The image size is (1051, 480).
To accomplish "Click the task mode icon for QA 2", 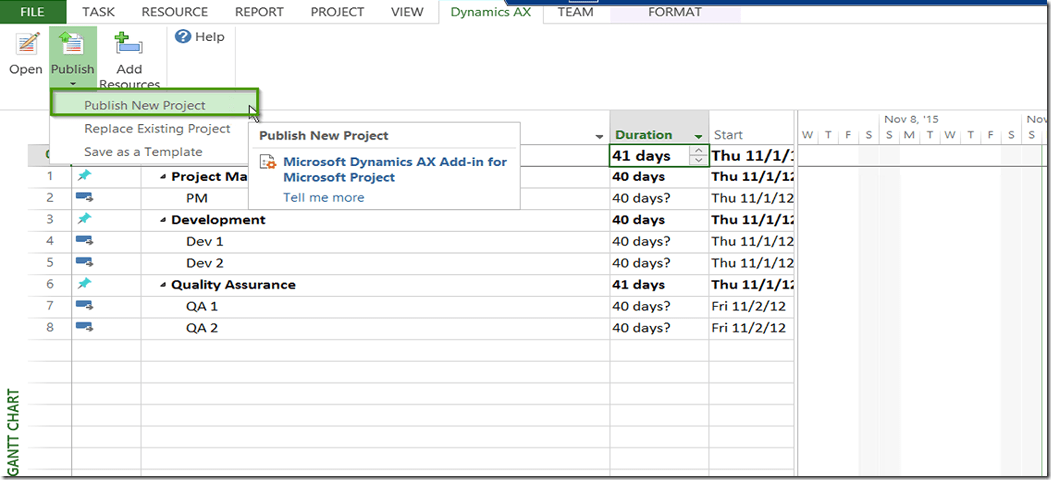I will pyautogui.click(x=84, y=327).
